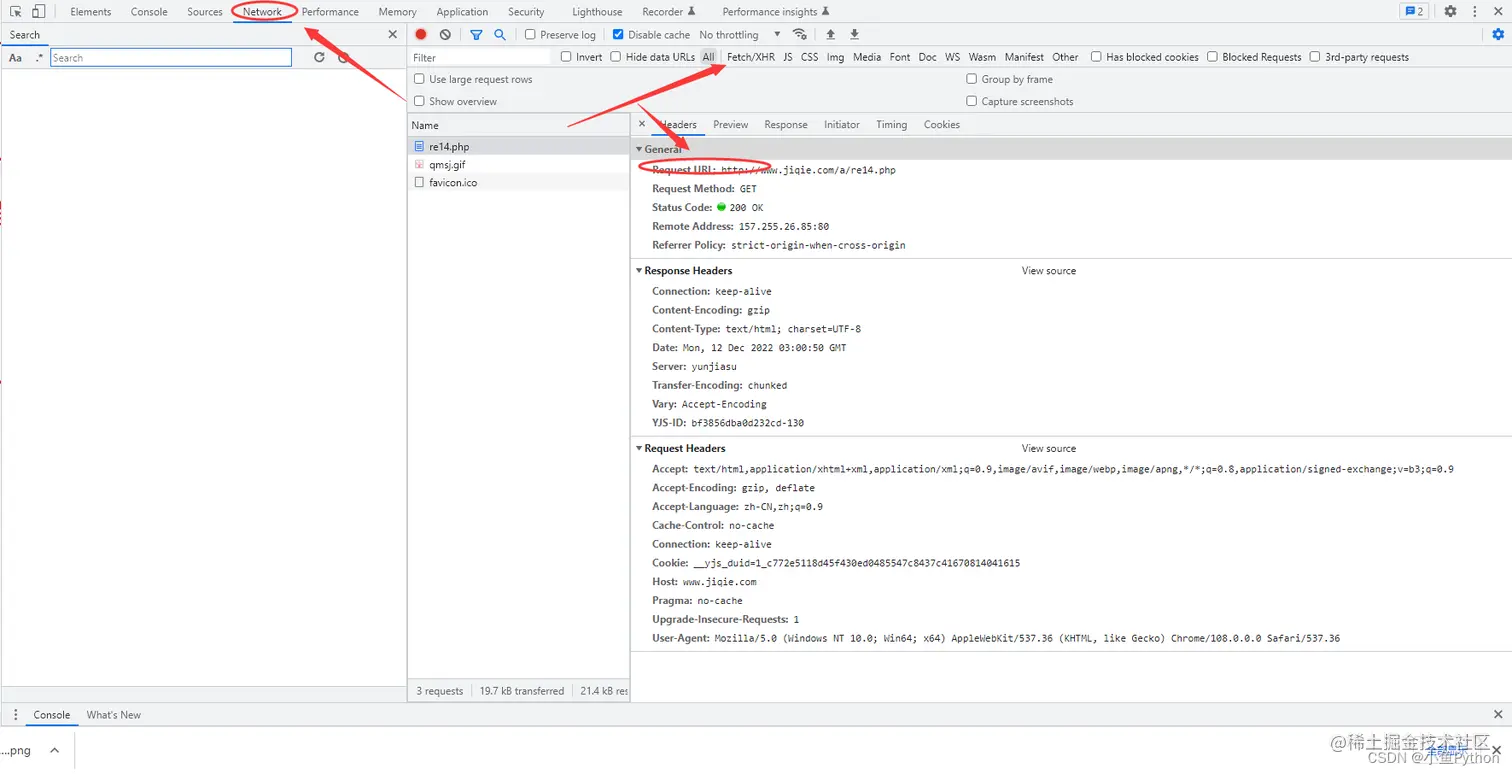Click the Name column header
The height and width of the screenshot is (774, 1512).
[518, 125]
